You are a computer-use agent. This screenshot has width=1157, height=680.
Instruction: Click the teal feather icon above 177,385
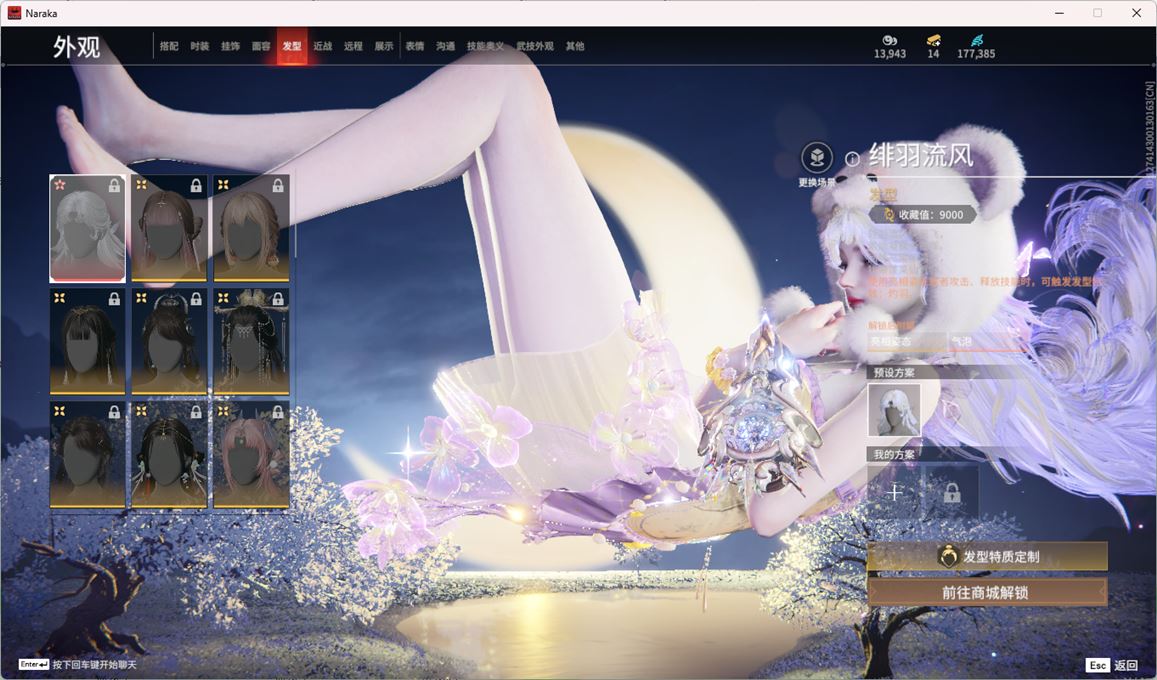pos(976,41)
